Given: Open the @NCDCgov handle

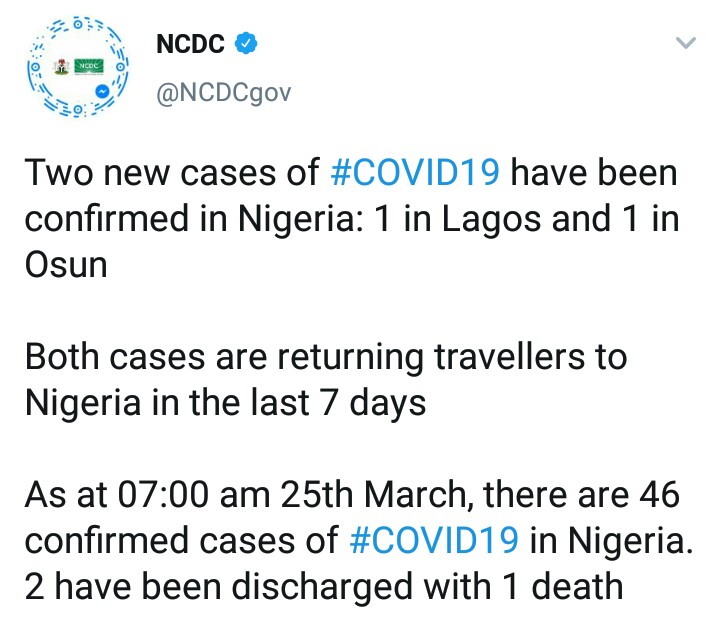Looking at the screenshot, I should tap(224, 93).
